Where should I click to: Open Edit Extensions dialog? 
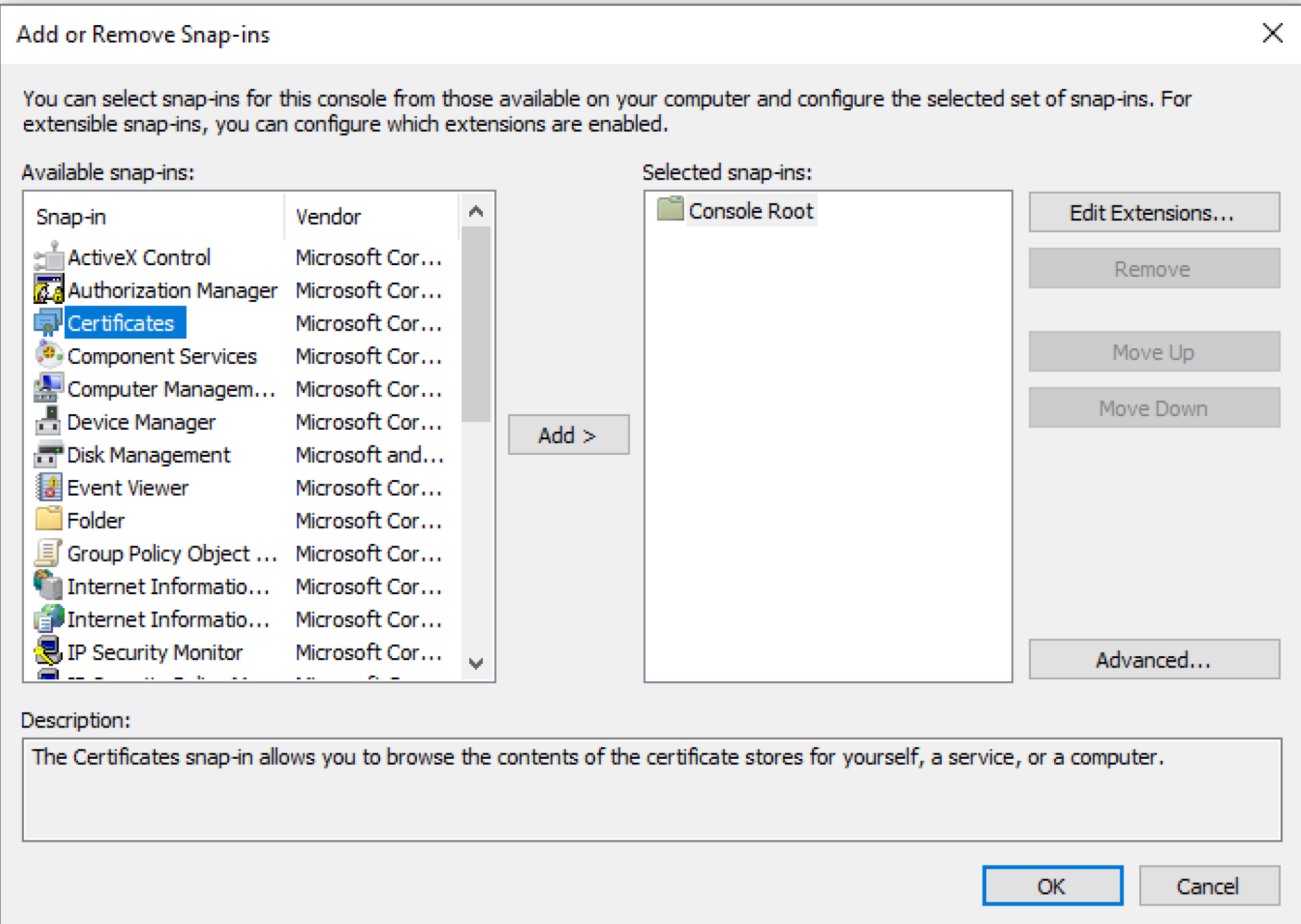click(x=1154, y=213)
